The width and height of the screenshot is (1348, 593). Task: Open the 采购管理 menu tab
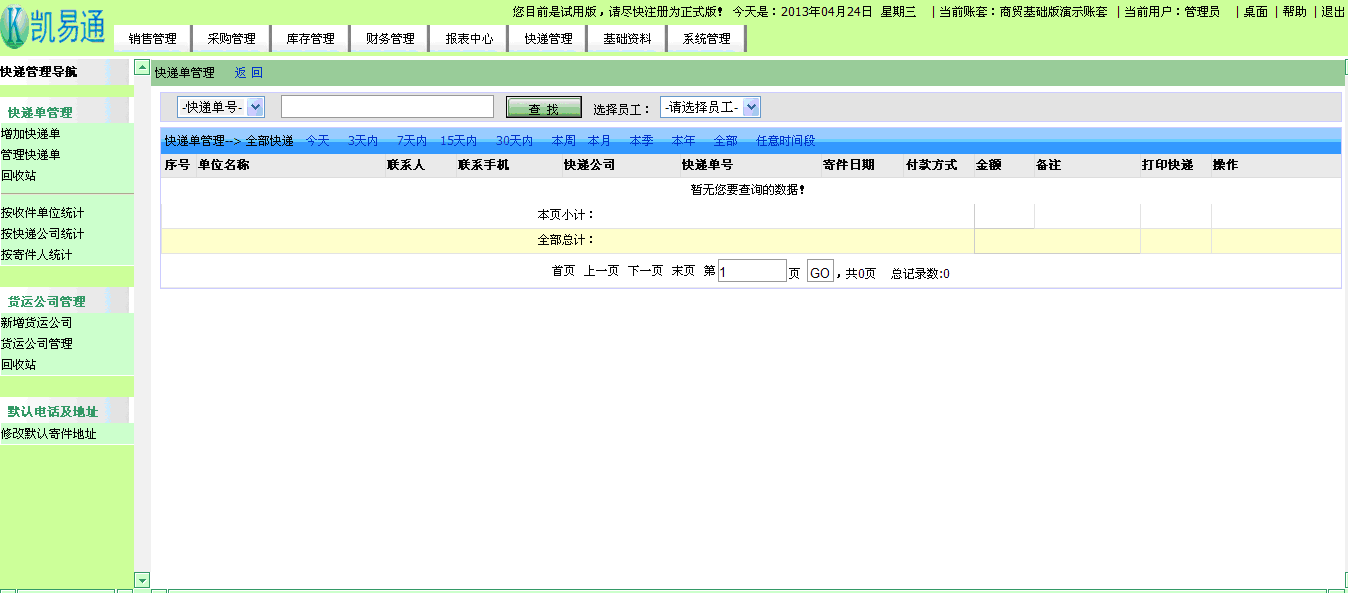[231, 39]
